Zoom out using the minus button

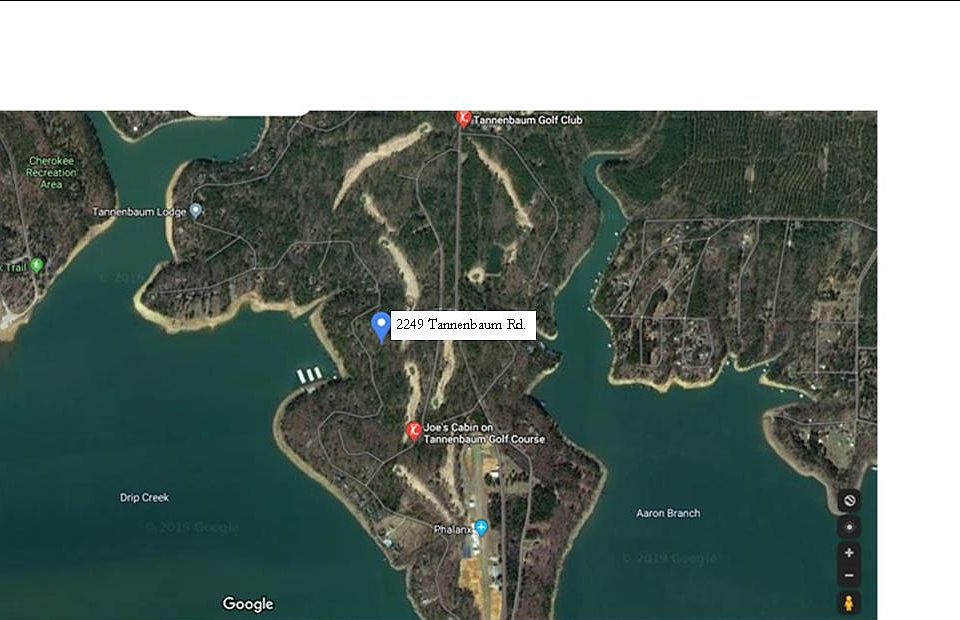click(x=849, y=575)
